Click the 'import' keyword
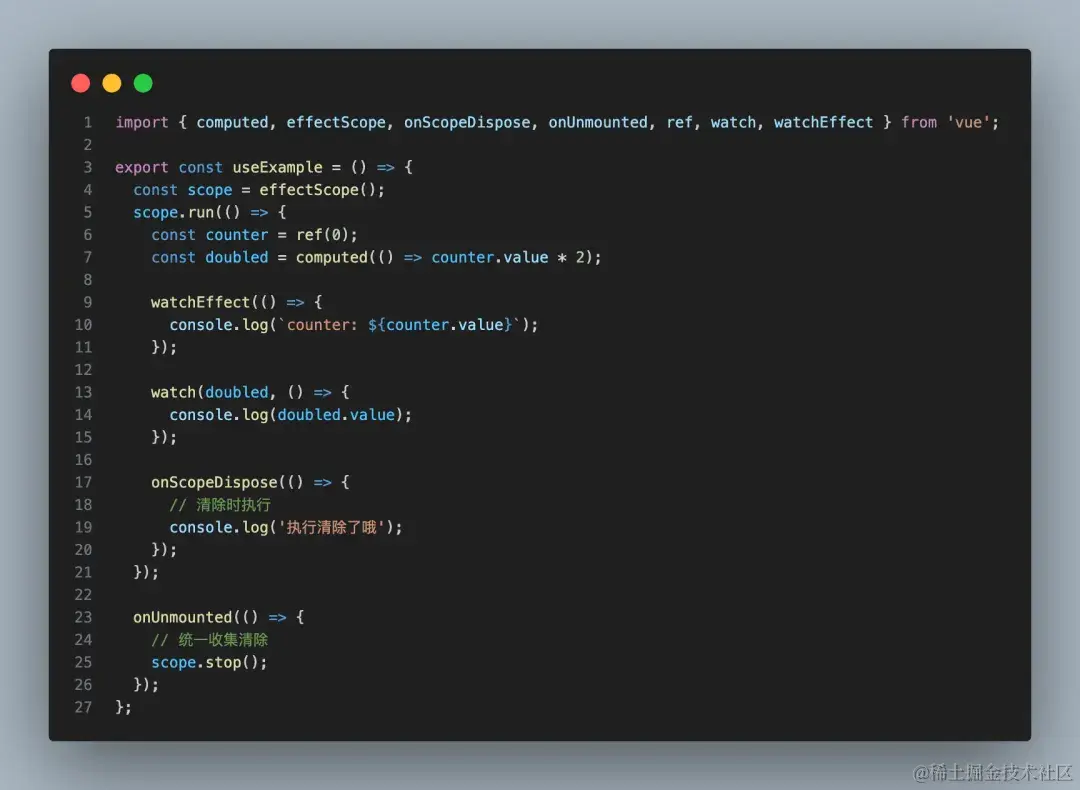 pos(142,123)
